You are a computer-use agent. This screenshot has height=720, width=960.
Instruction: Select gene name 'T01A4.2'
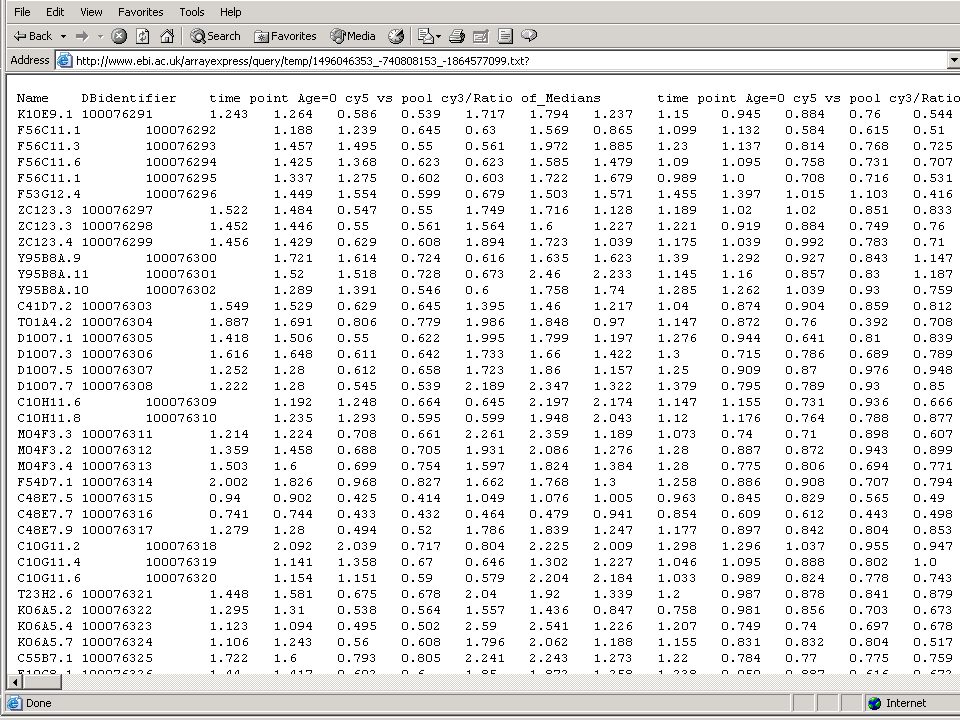pyautogui.click(x=45, y=321)
